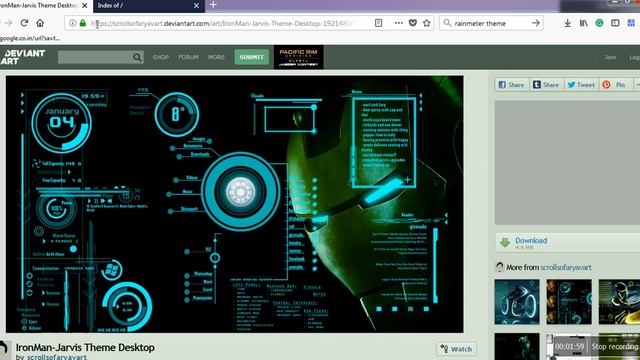This screenshot has width=640, height=360.
Task: Share on Facebook button
Action: pos(511,85)
